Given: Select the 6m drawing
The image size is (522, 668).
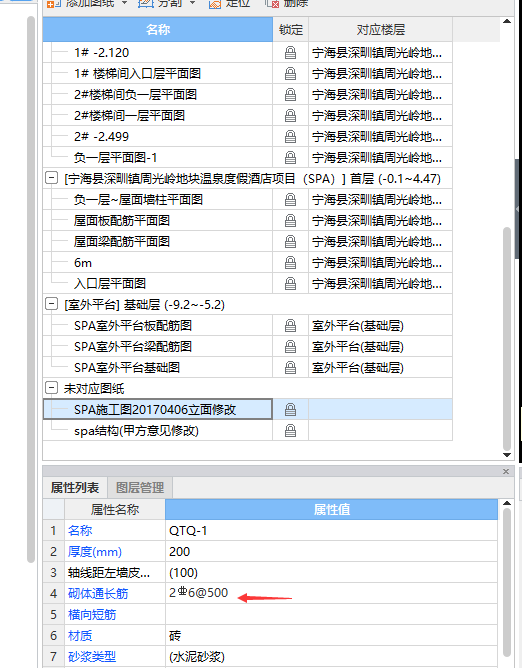Looking at the screenshot, I should click(x=83, y=263).
